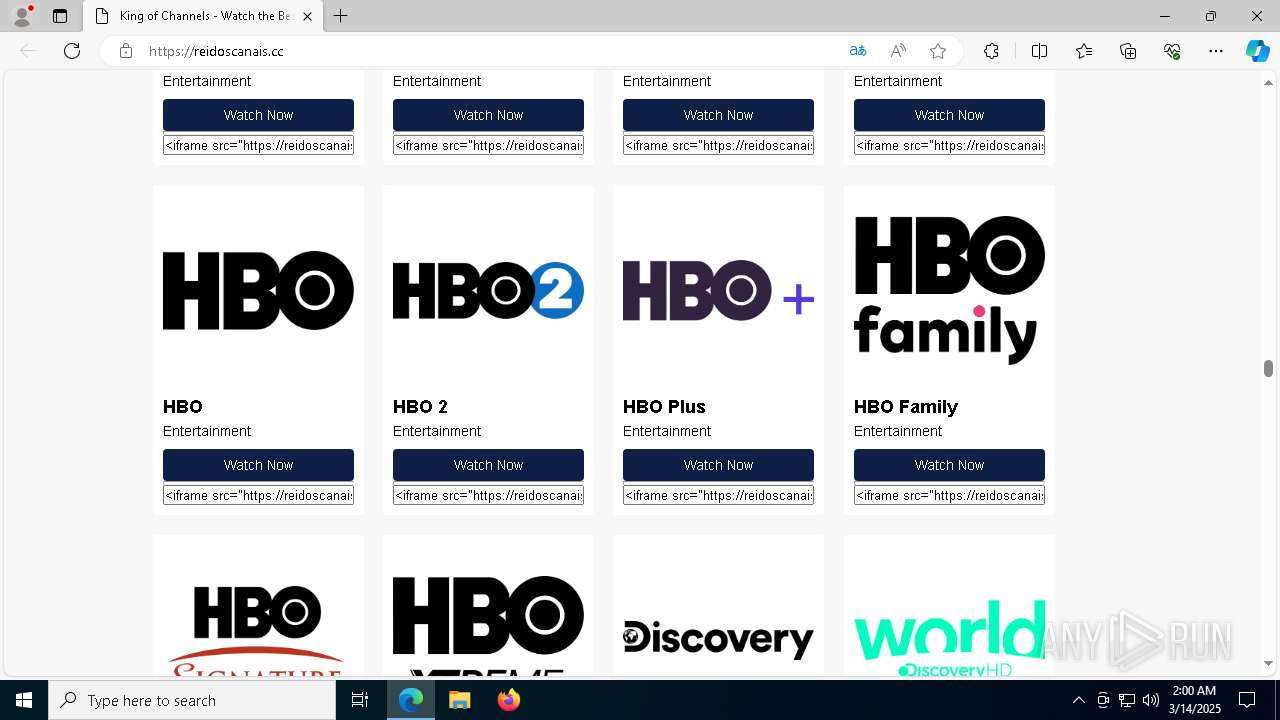Open the Copilot sidebar icon
Image resolution: width=1280 pixels, height=720 pixels.
coord(1257,51)
